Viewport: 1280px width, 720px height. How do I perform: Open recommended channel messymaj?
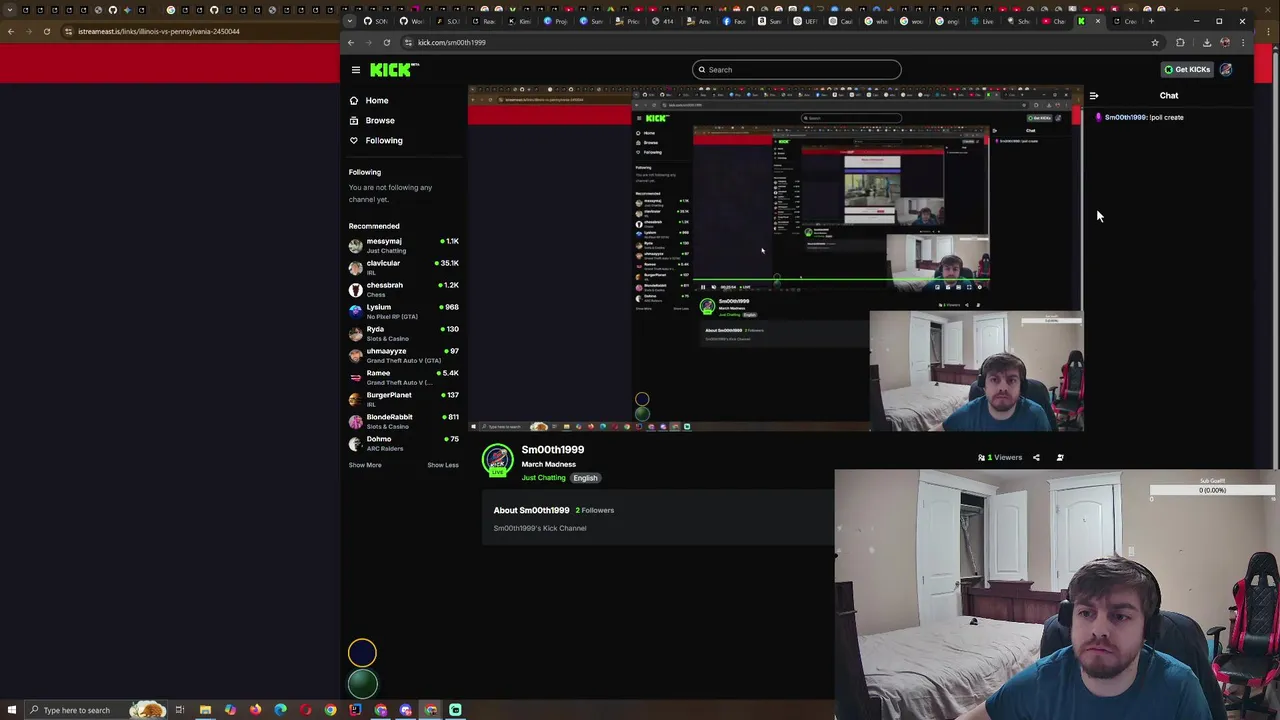(x=404, y=245)
